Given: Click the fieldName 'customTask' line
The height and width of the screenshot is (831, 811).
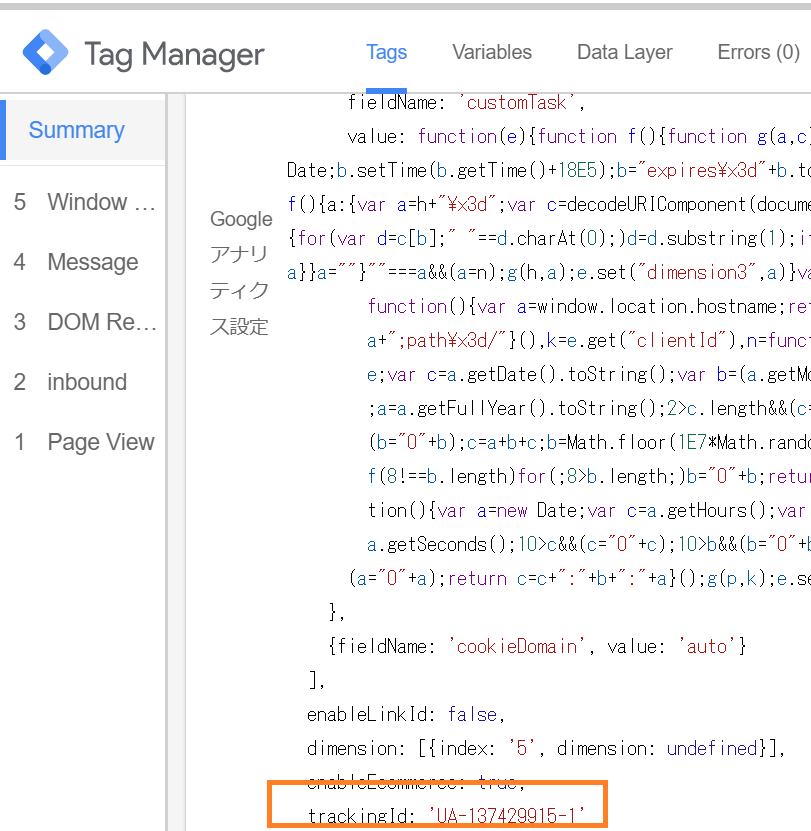Looking at the screenshot, I should tap(465, 102).
